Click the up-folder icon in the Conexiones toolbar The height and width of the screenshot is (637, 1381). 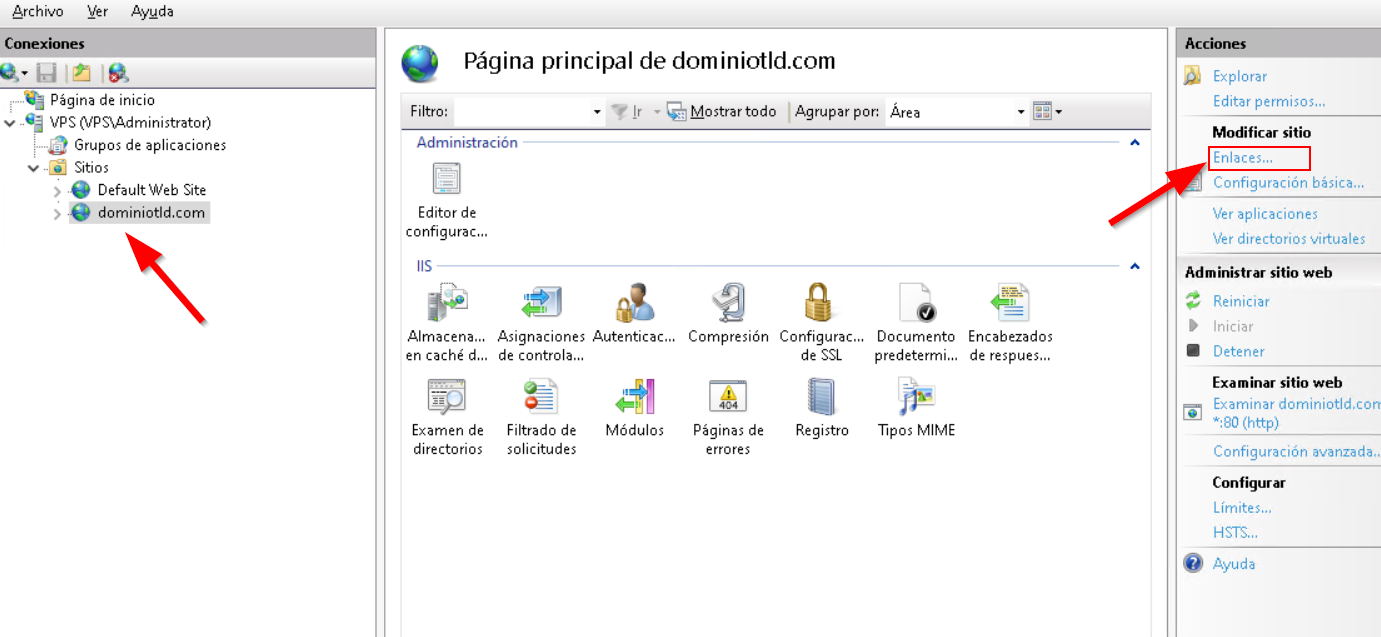(x=81, y=72)
